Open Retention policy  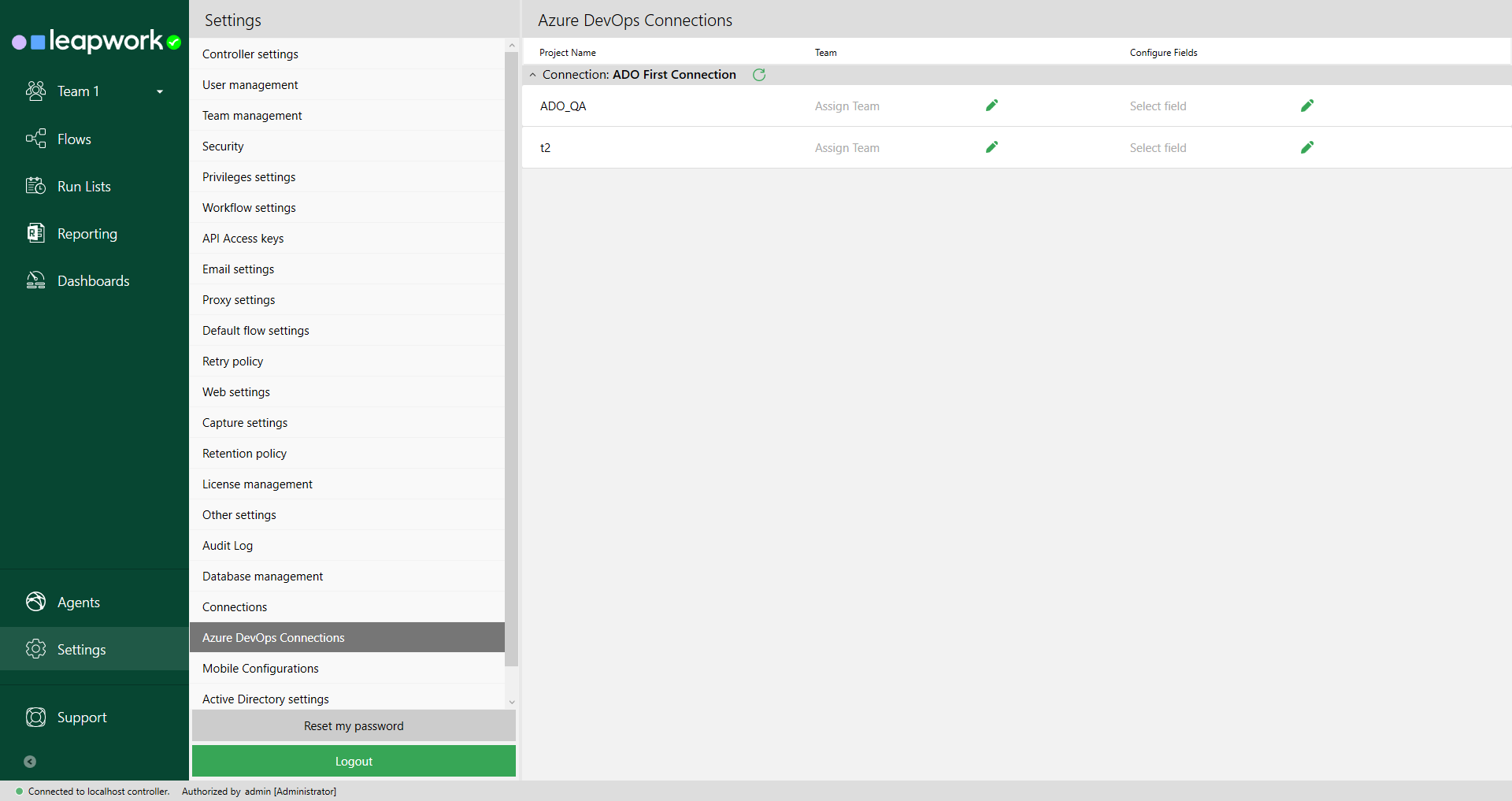pyautogui.click(x=347, y=454)
